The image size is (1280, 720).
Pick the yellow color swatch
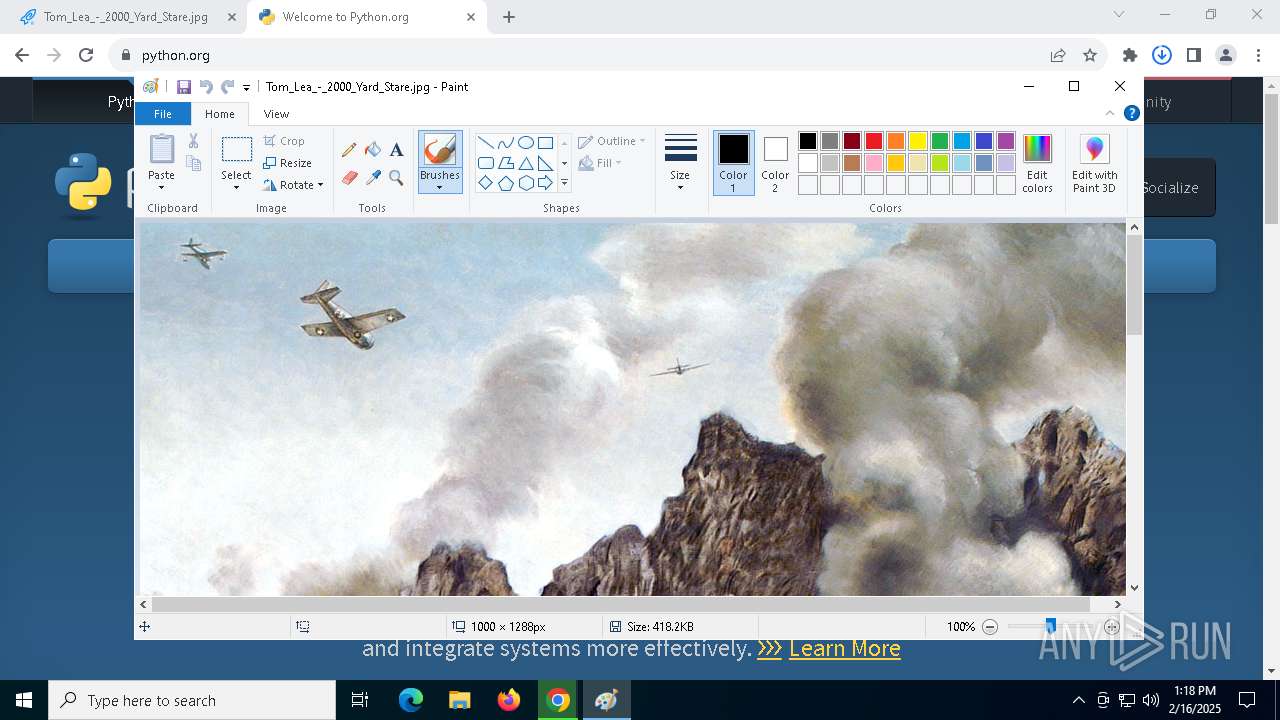(918, 141)
